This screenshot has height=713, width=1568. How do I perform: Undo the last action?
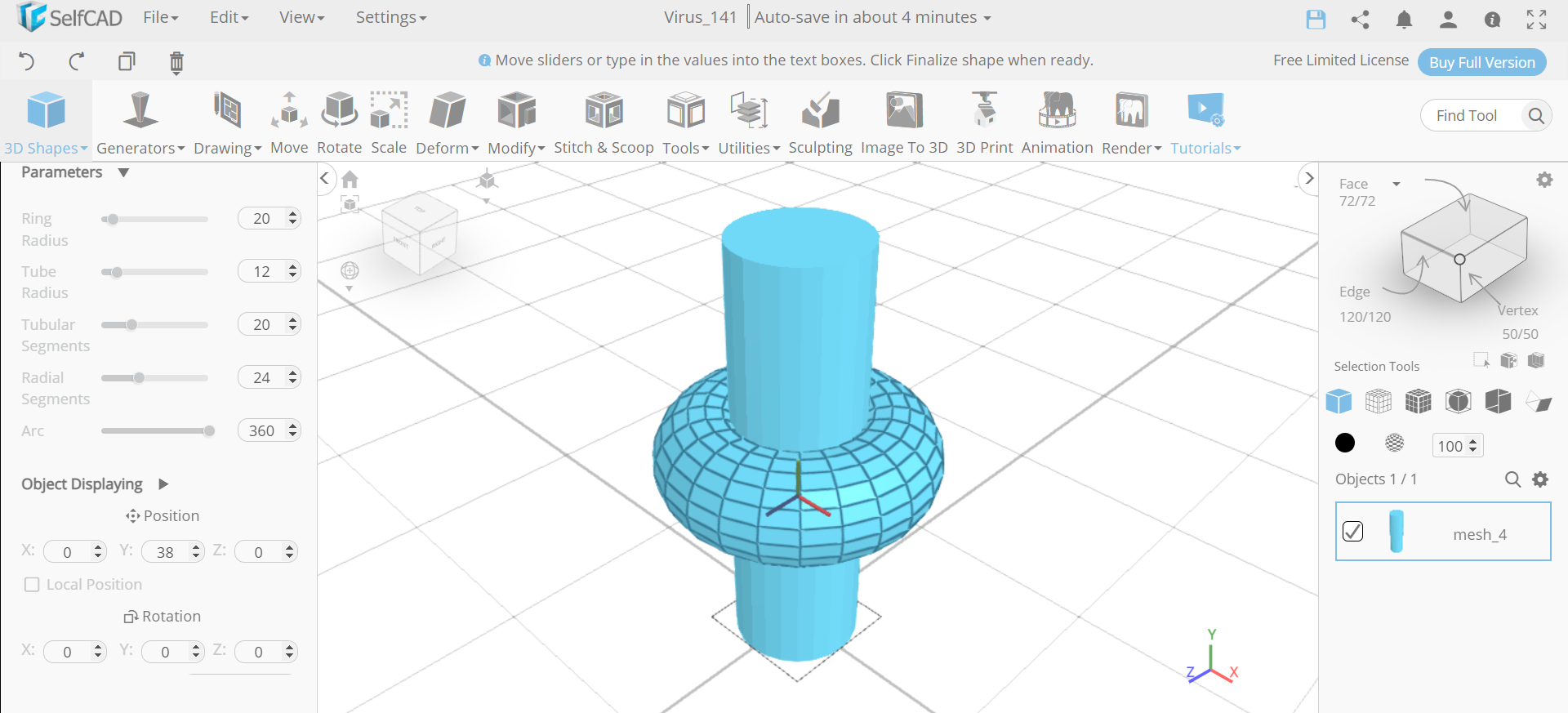click(27, 61)
